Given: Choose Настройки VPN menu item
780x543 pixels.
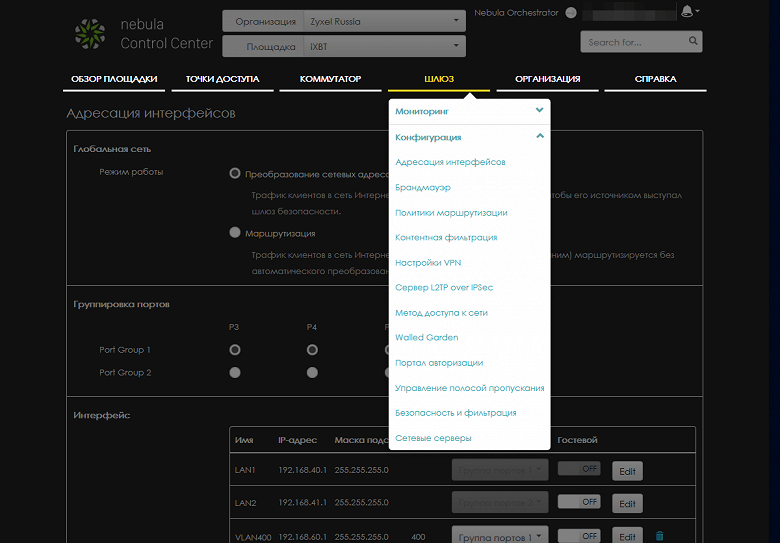Looking at the screenshot, I should coord(428,263).
